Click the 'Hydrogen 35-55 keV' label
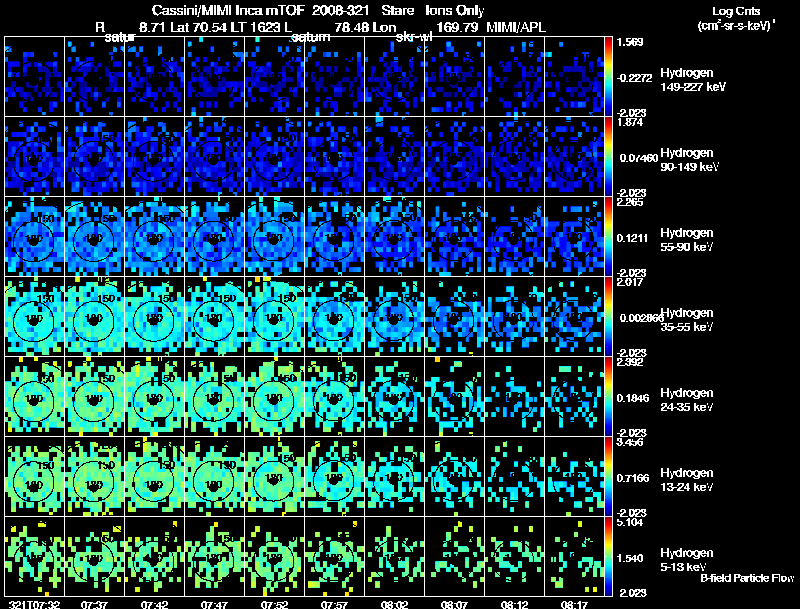The height and width of the screenshot is (609, 800). (687, 320)
